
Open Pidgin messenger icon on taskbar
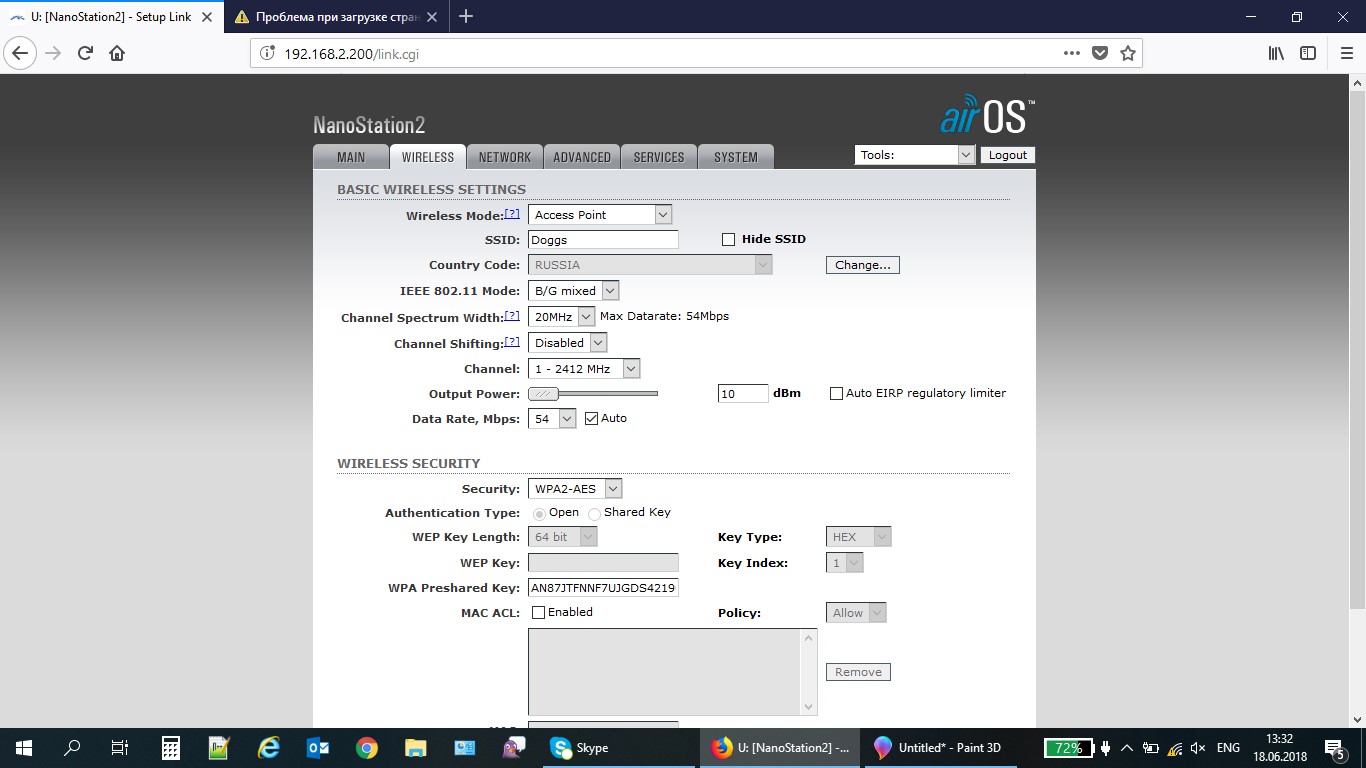pos(514,747)
